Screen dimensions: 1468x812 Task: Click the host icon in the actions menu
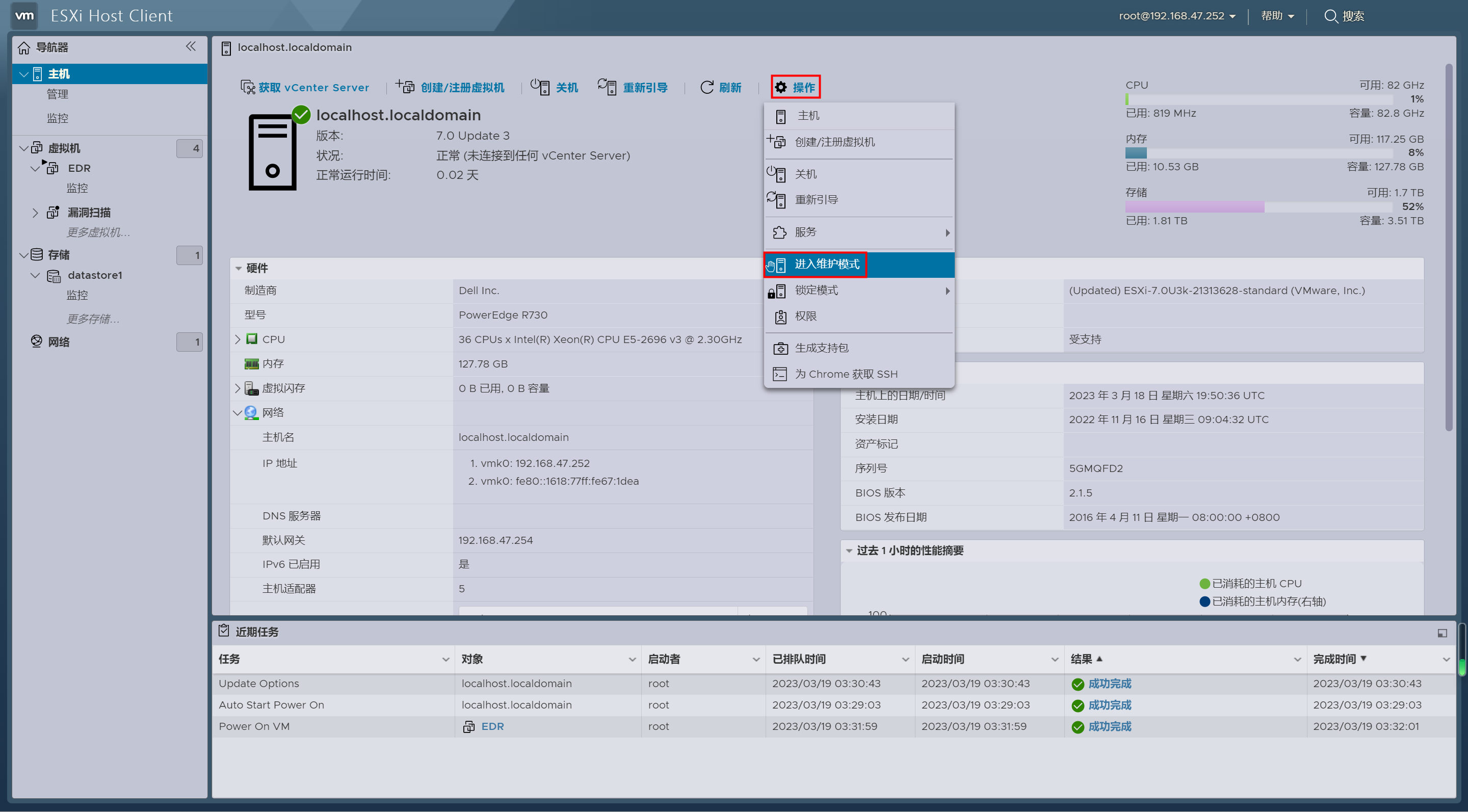[781, 116]
